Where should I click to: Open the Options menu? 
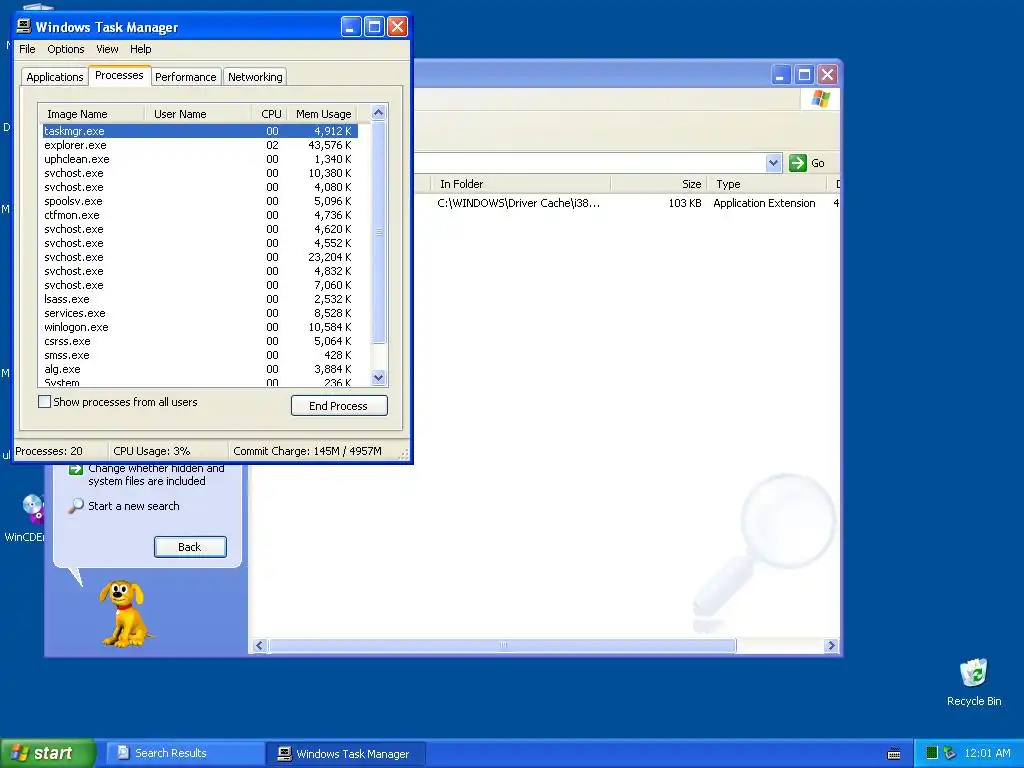tap(65, 49)
